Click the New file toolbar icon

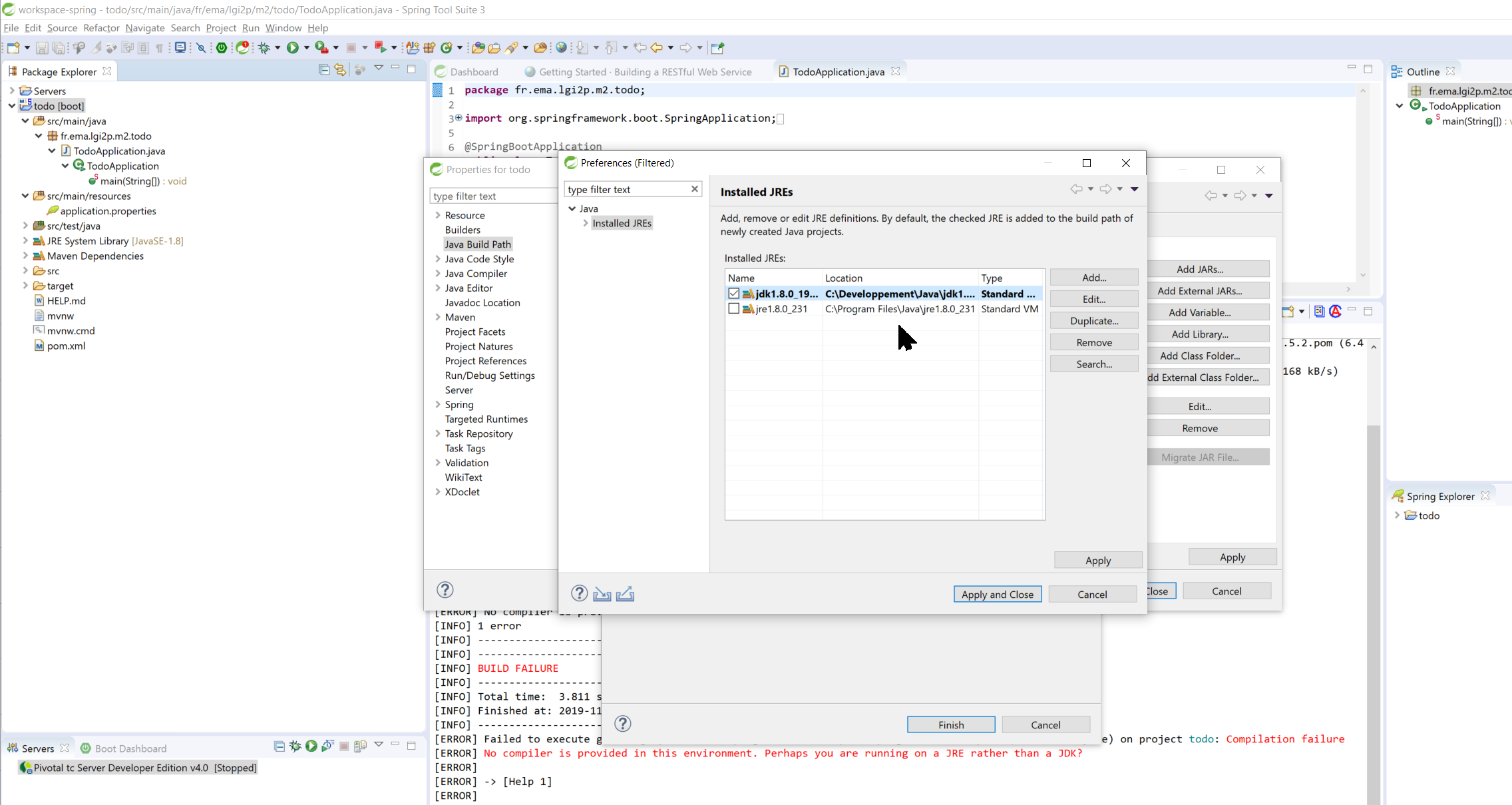(13, 48)
